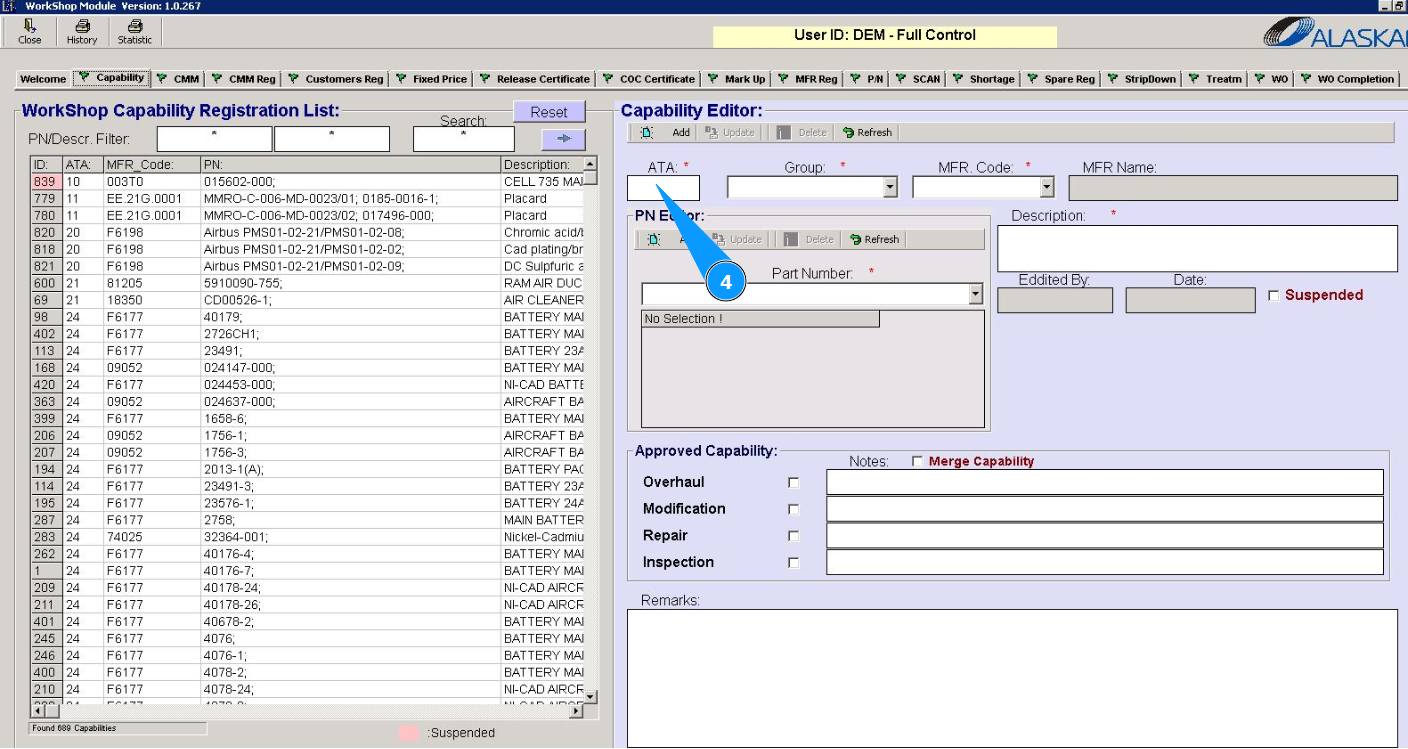The image size is (1408, 749).
Task: Expand the Group dropdown
Action: pyautogui.click(x=890, y=188)
